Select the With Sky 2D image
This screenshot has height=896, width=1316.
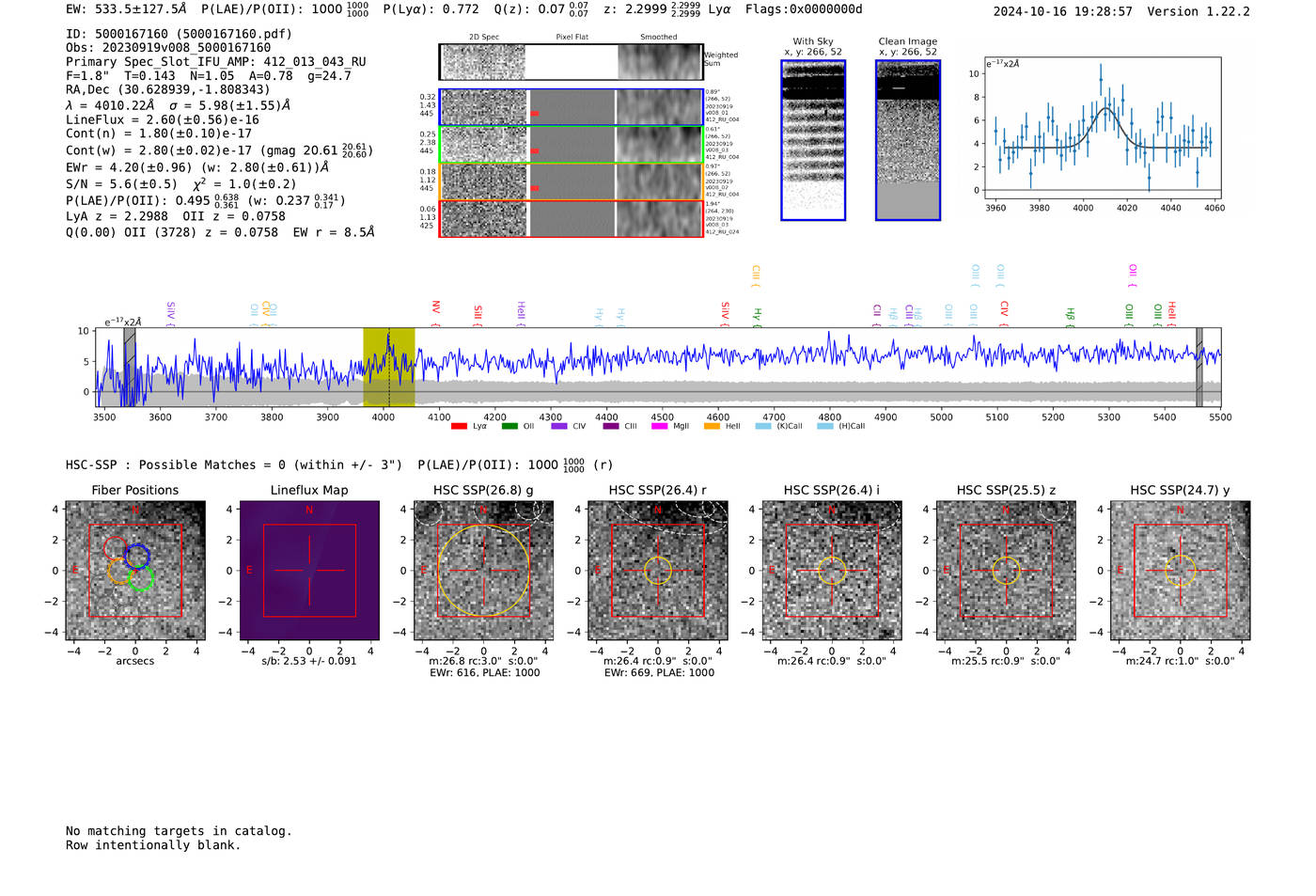coord(813,140)
